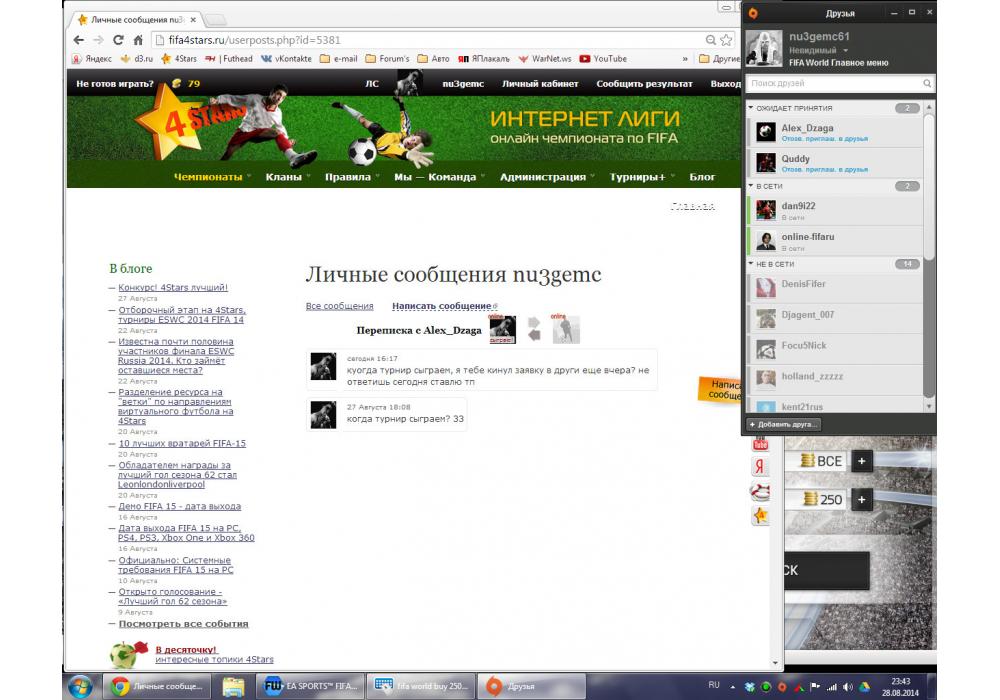Collapse the 'Не в сети' friends group
The height and width of the screenshot is (700, 1000).
751,264
